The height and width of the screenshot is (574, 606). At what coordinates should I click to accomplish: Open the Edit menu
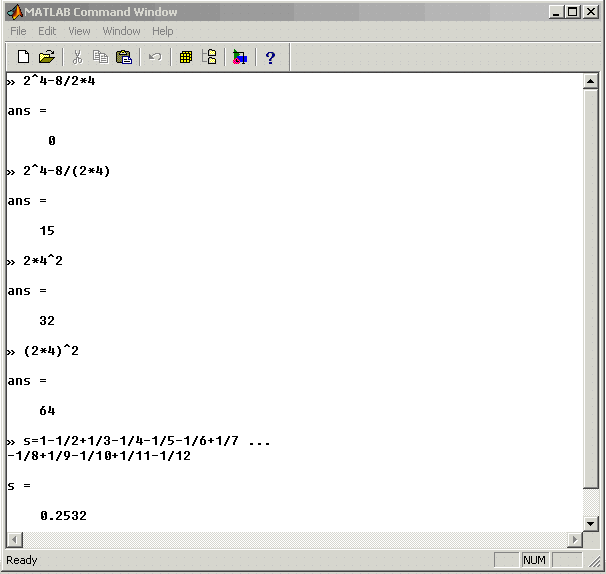(x=47, y=31)
